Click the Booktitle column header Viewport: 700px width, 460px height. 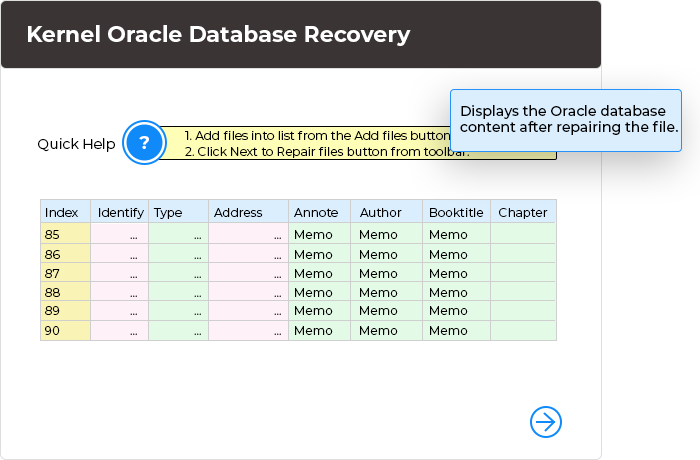click(456, 212)
